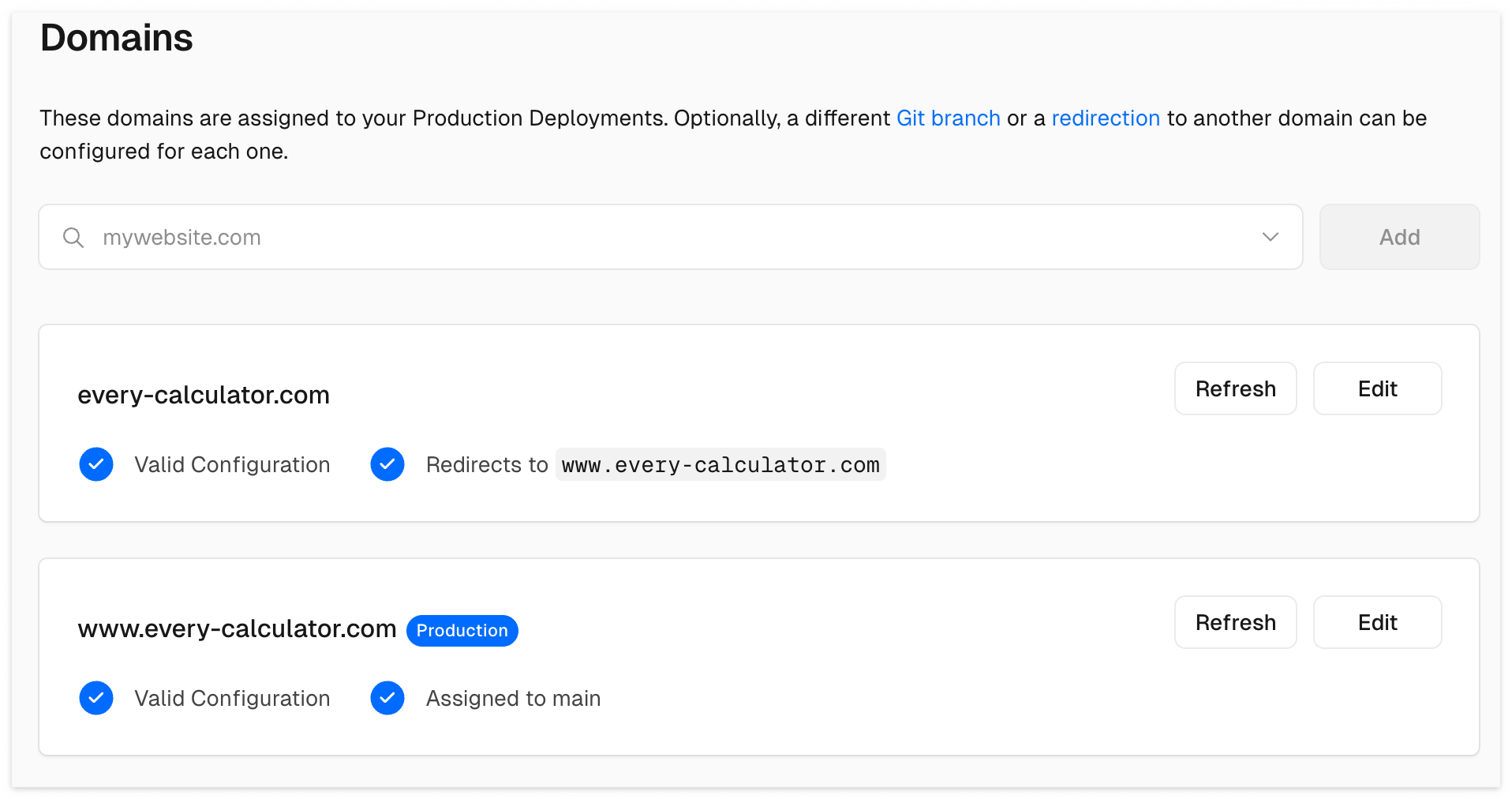Screen dimensions: 1512x799
Task: Select the www.every-calculator.com redirect target code text
Action: coord(720,465)
